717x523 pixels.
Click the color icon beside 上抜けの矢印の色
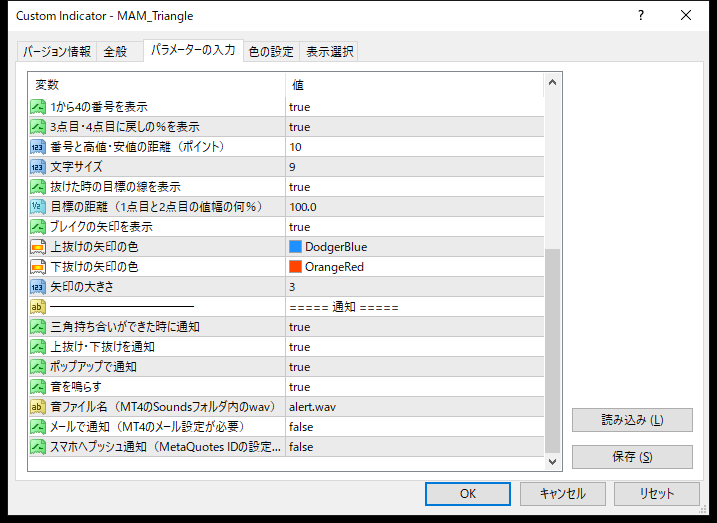click(38, 247)
